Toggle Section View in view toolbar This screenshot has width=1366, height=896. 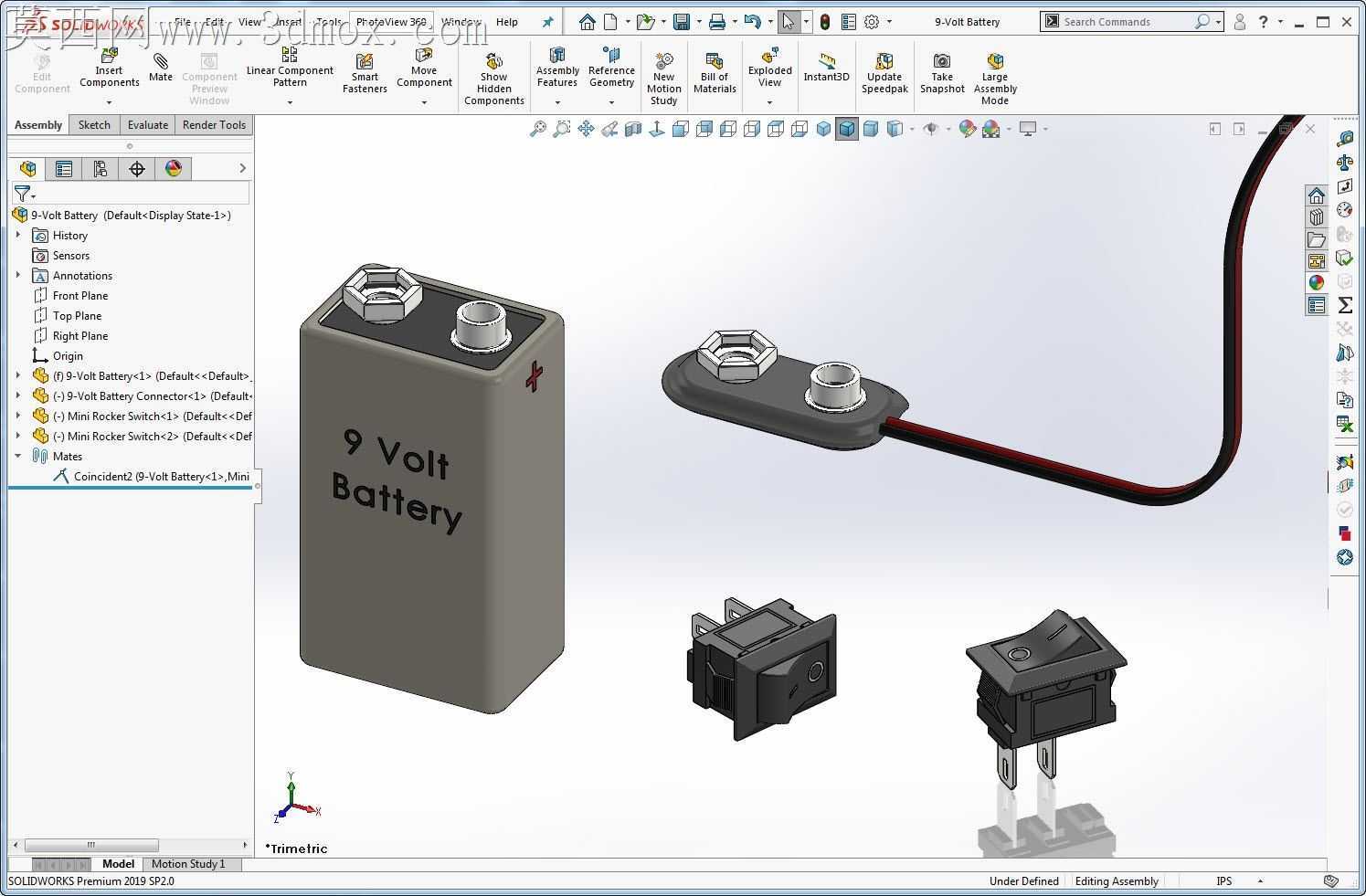(x=633, y=129)
